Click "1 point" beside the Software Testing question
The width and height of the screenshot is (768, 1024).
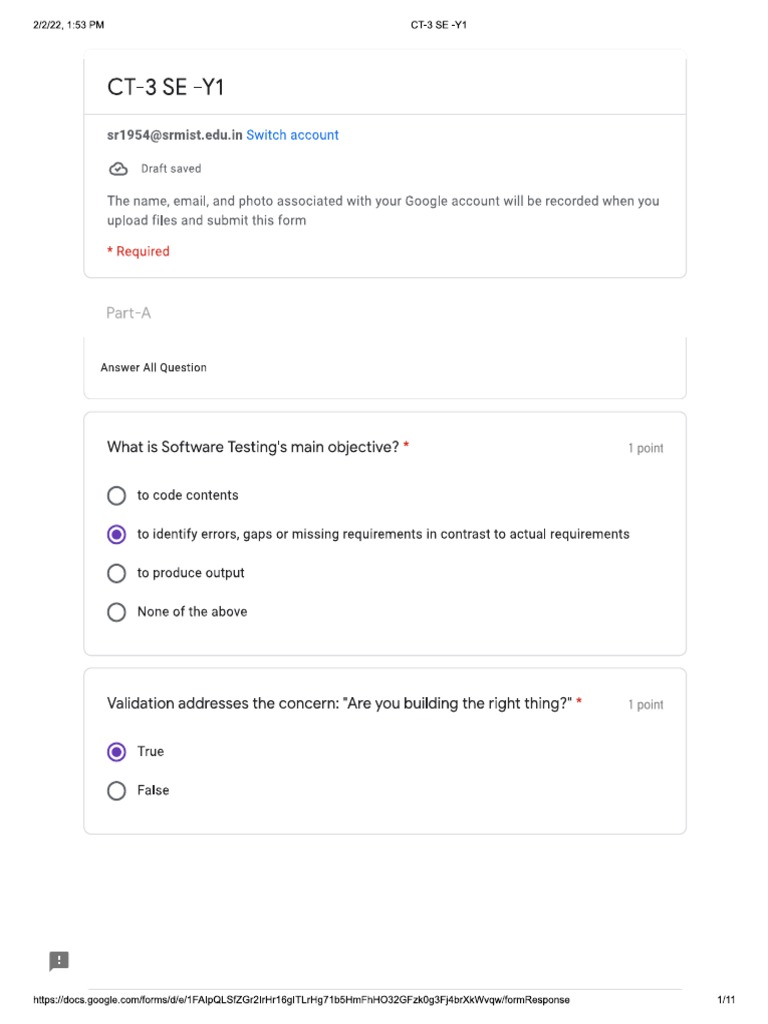click(645, 449)
